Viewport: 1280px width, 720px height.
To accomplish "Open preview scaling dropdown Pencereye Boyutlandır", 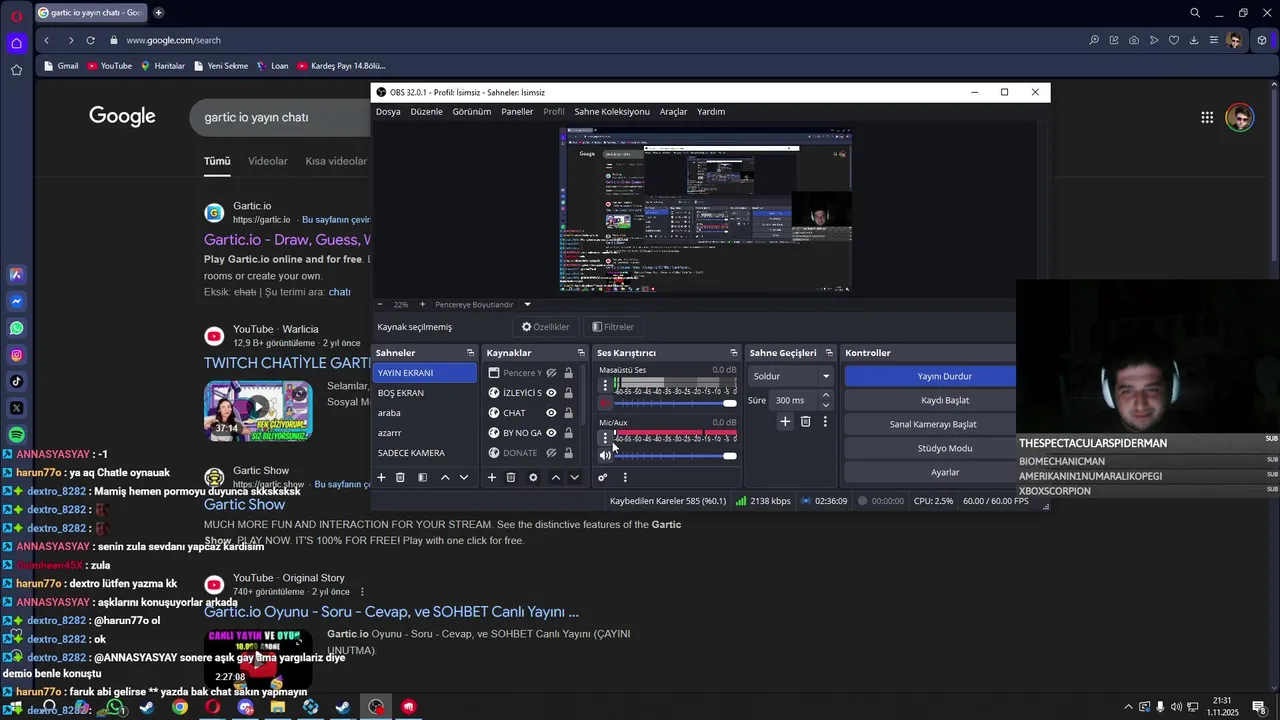I will pyautogui.click(x=527, y=304).
